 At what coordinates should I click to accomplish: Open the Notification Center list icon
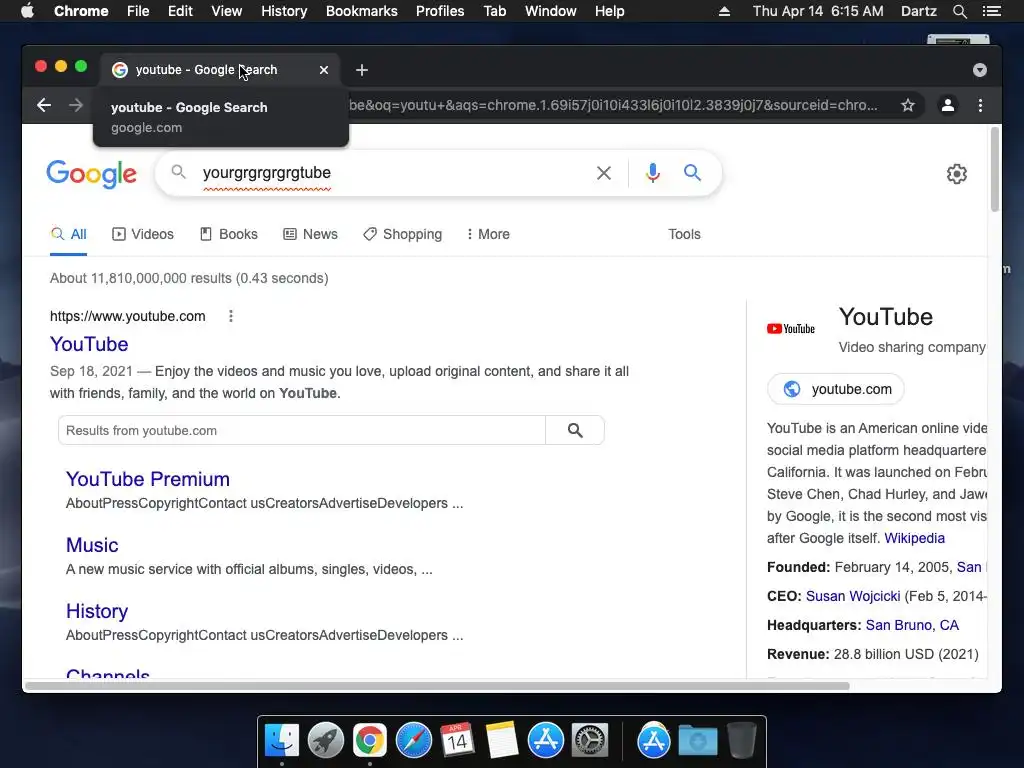tap(991, 11)
